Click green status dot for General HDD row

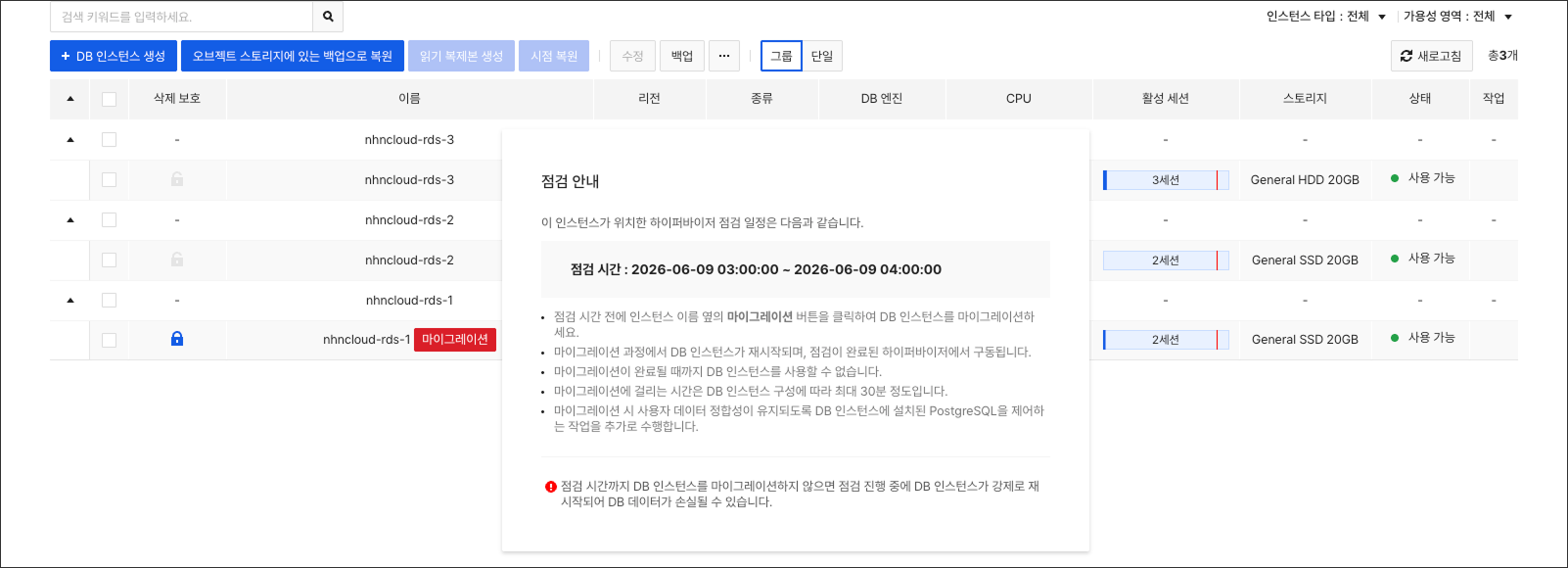click(x=1395, y=178)
